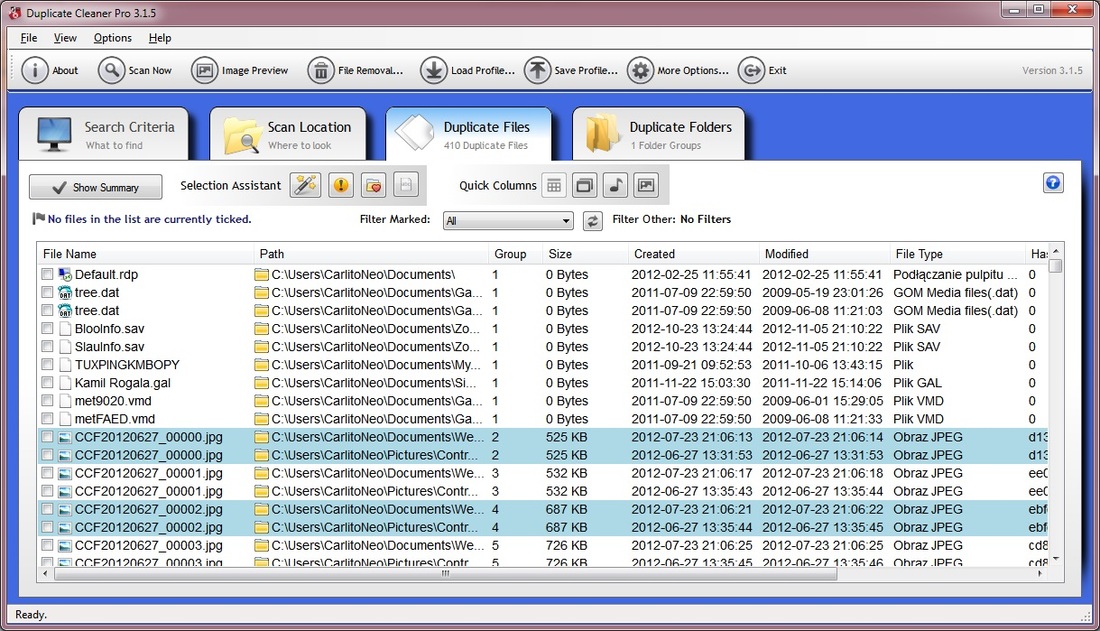
Task: Tick the TUXPINGKMBOPY checkbox
Action: point(47,364)
